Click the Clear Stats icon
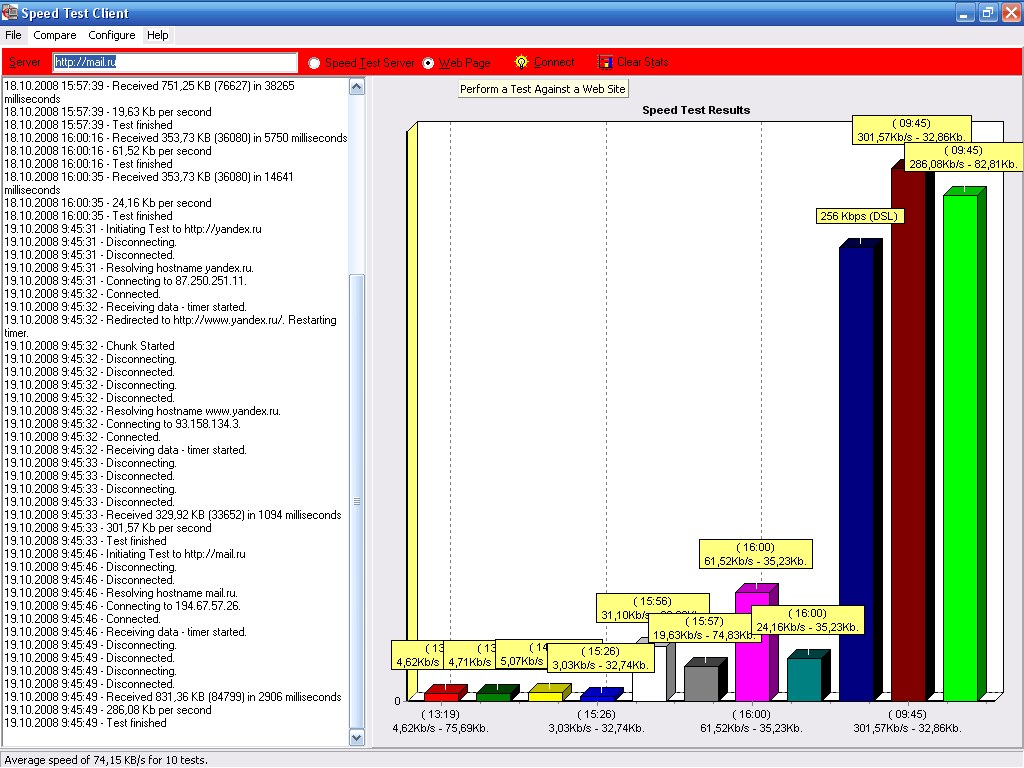The image size is (1024, 768). coord(605,62)
